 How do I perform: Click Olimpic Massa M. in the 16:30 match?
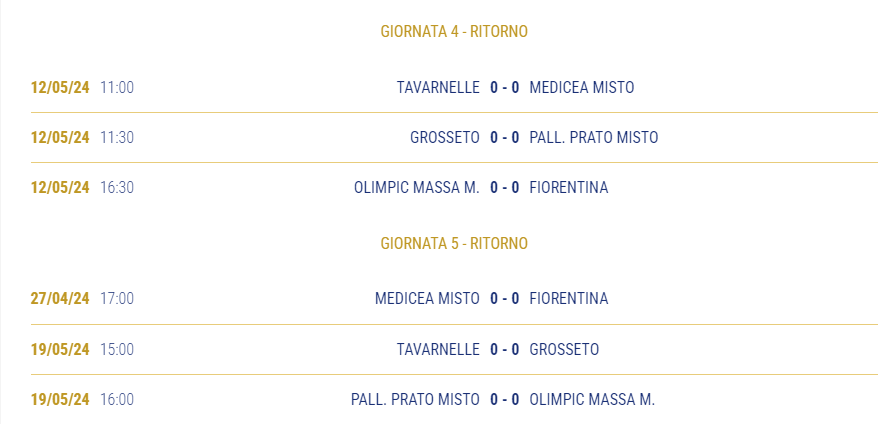pyautogui.click(x=417, y=187)
